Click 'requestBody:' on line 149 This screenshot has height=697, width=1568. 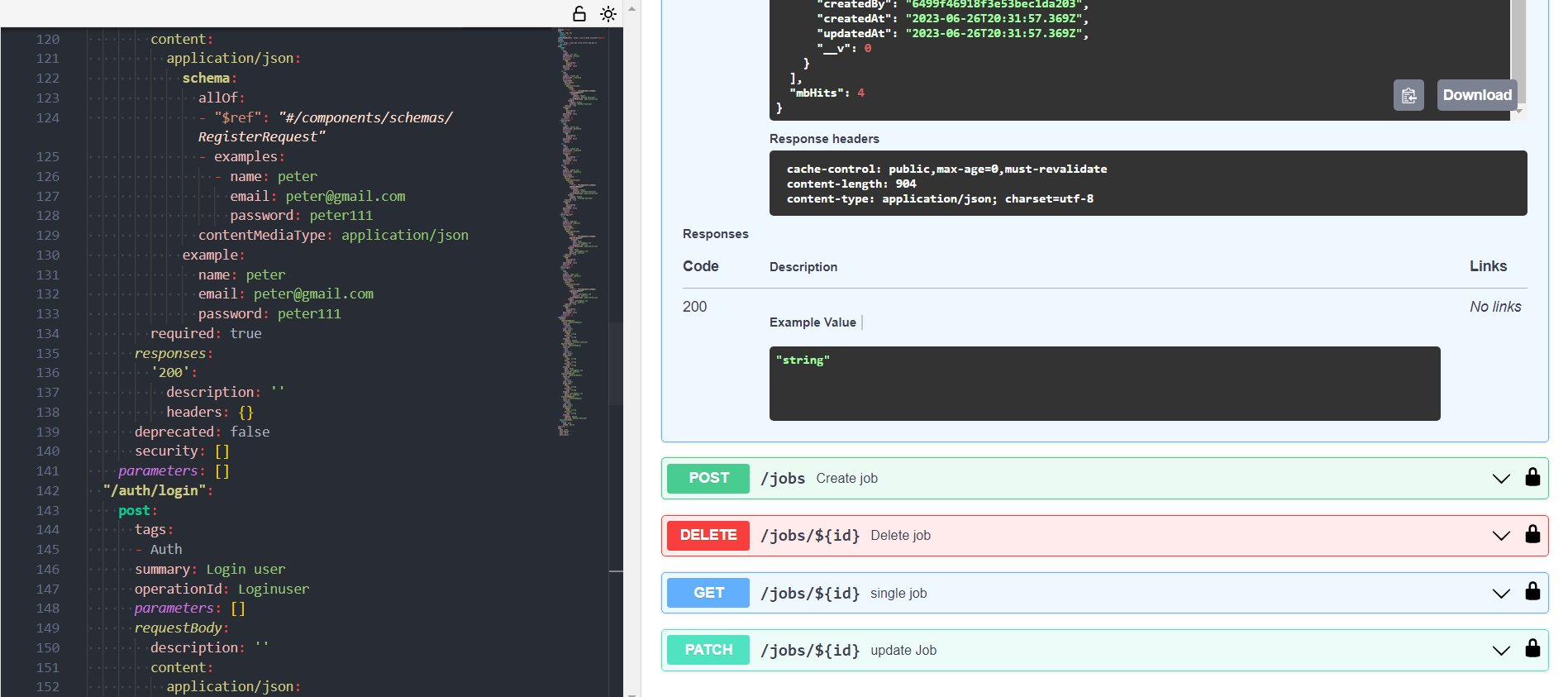point(182,628)
